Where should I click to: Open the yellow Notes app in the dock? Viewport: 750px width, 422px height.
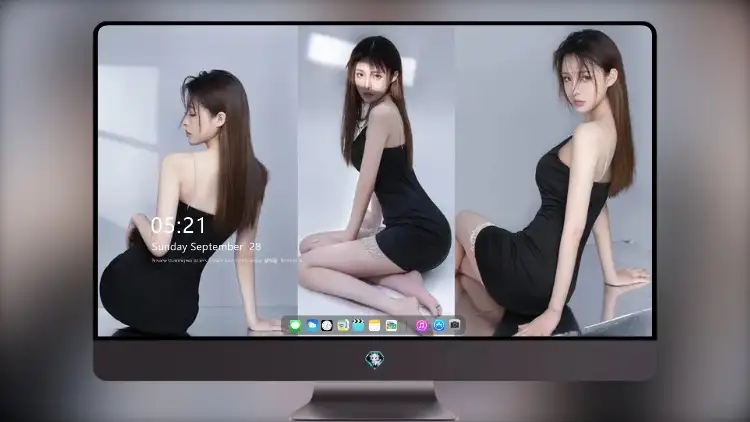[x=375, y=326]
